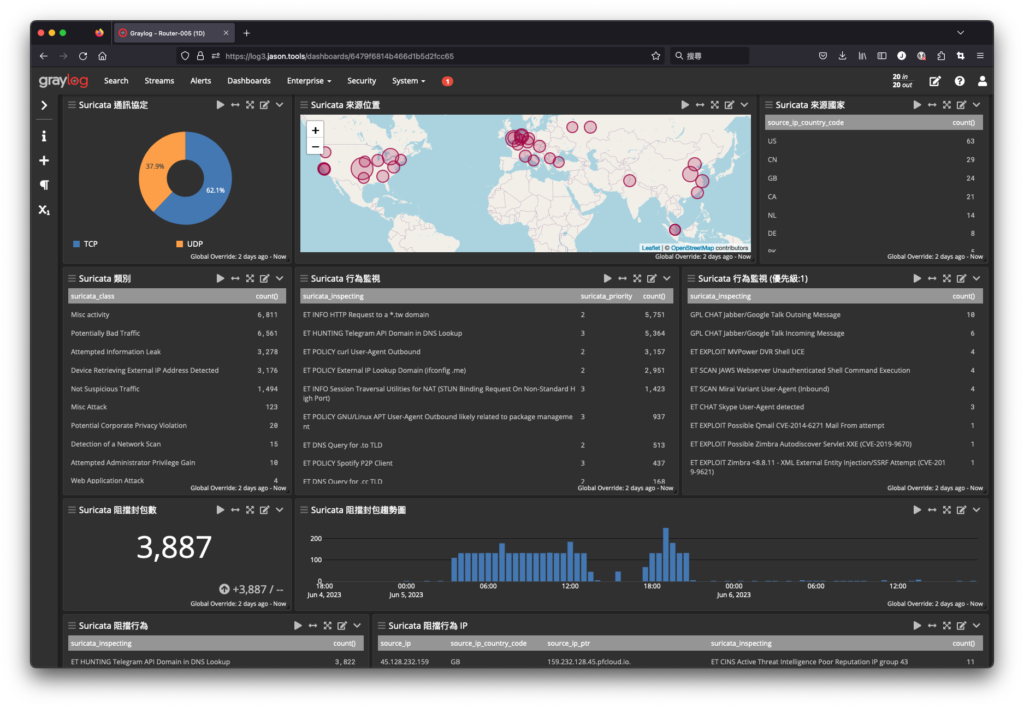Toggle TCP series in pie legend

86,244
